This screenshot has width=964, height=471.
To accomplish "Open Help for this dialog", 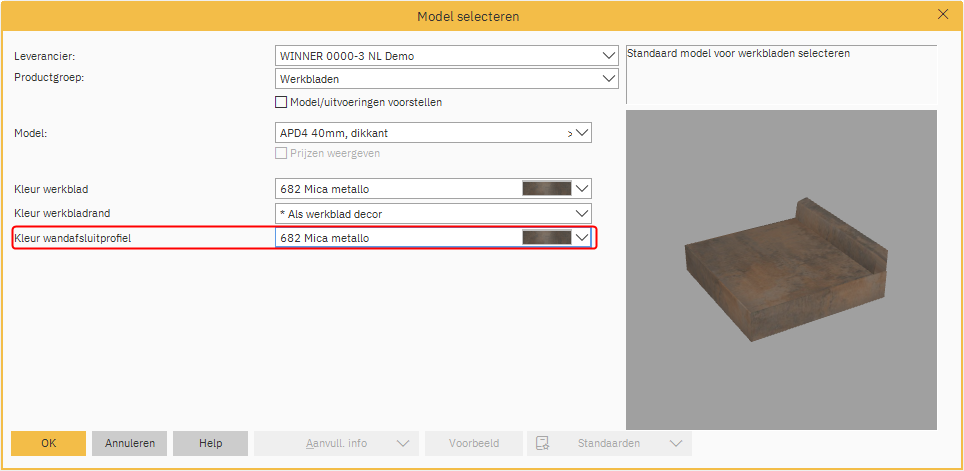I will [x=210, y=443].
